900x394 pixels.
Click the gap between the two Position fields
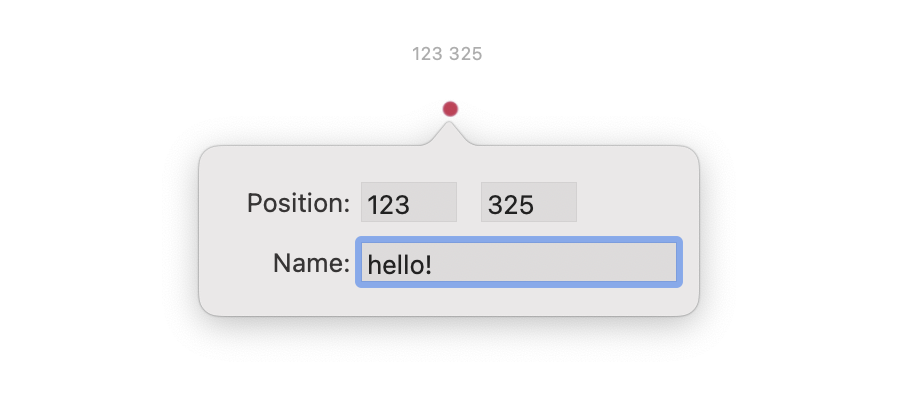tap(469, 202)
